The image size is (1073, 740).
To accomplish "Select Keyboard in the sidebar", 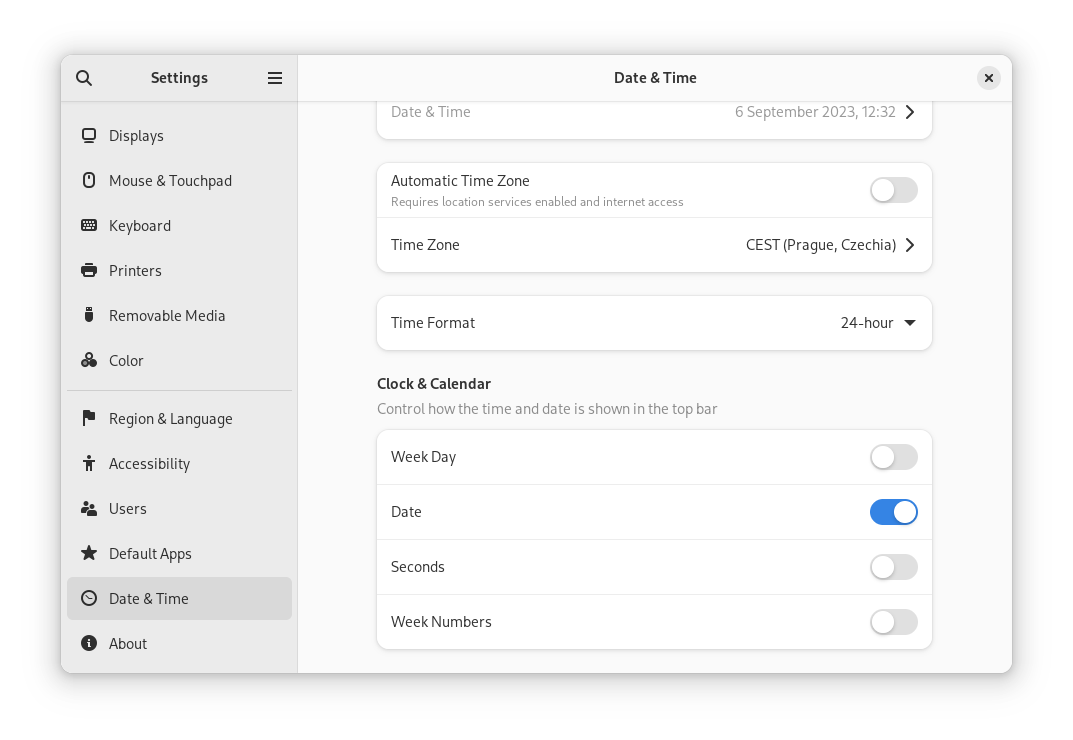I will [x=140, y=226].
